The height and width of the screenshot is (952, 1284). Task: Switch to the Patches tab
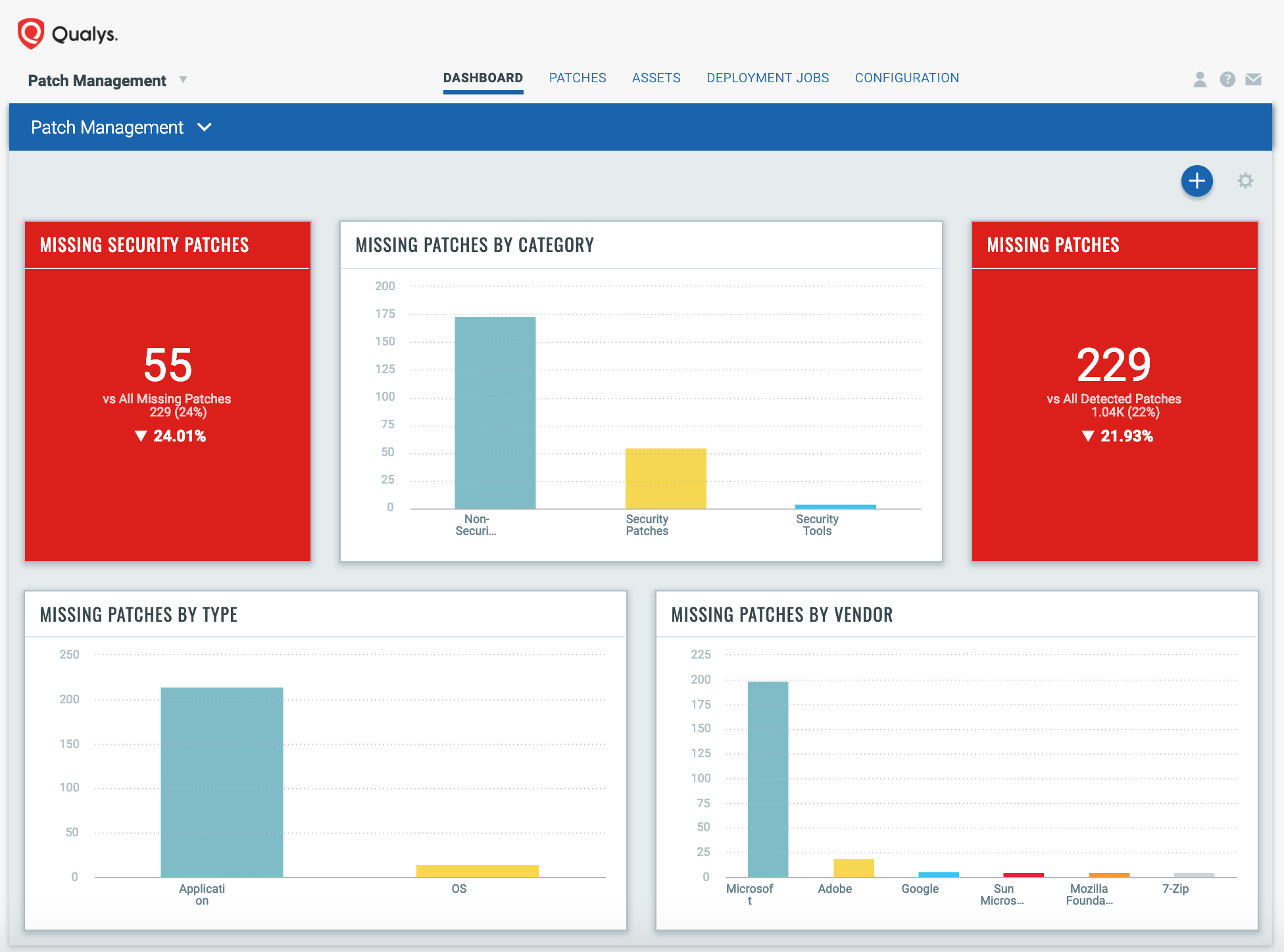577,78
